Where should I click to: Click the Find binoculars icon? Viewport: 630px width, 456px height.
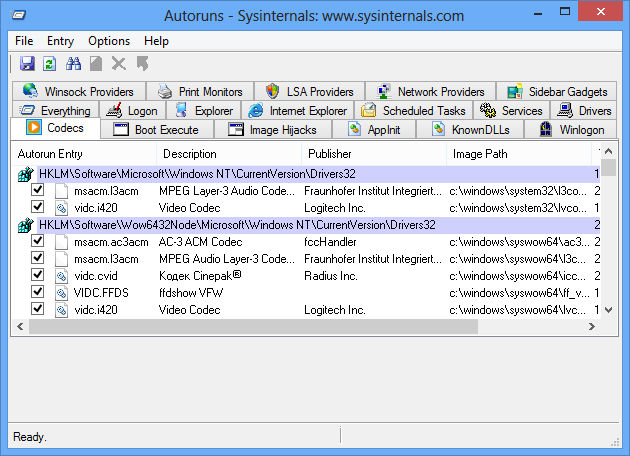(x=73, y=64)
